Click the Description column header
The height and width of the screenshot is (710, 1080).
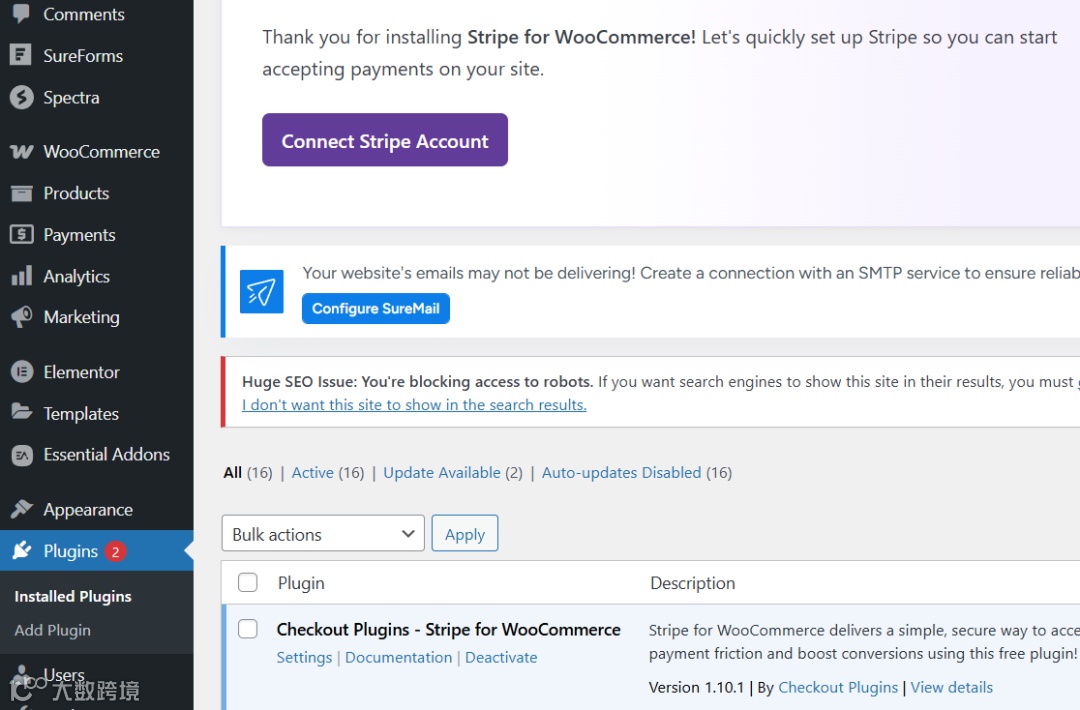pos(692,583)
